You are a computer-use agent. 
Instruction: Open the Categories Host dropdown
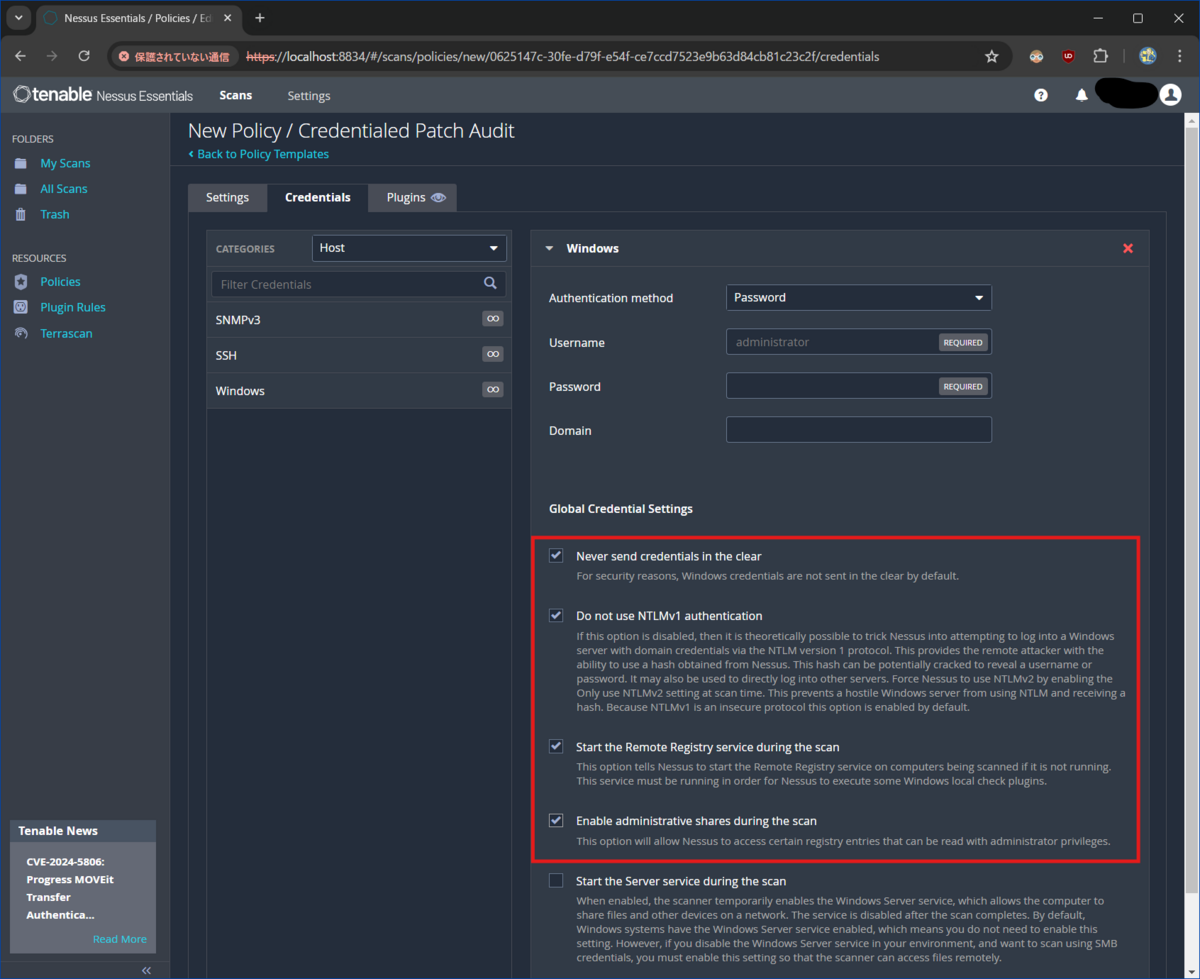point(409,248)
